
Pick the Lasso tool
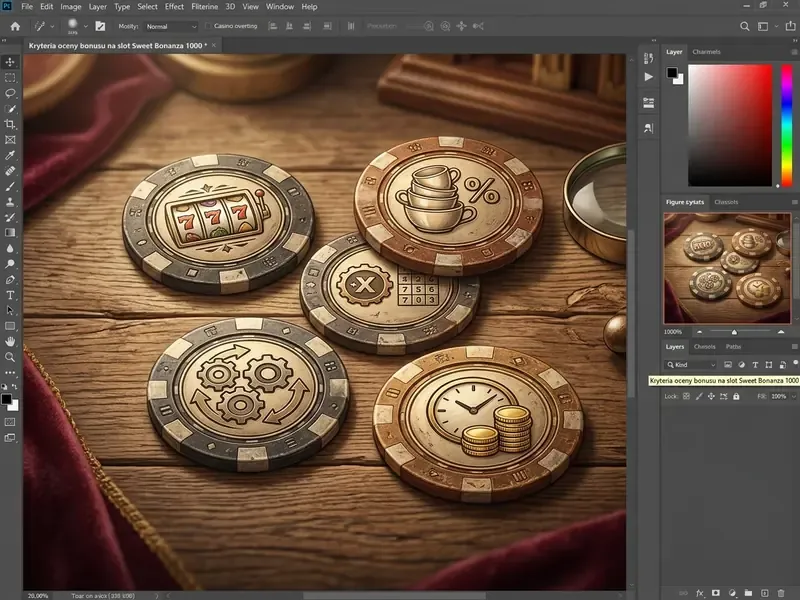pos(10,93)
